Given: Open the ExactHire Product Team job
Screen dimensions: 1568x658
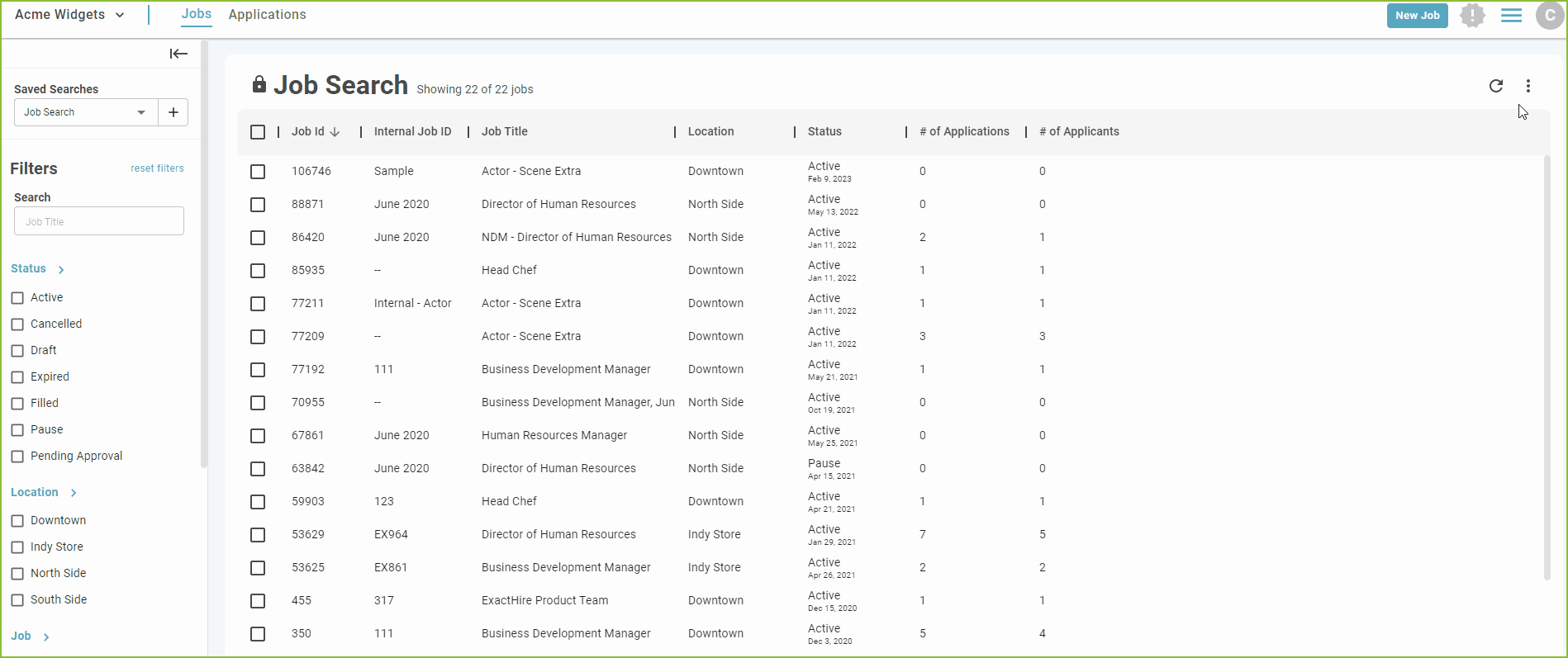Looking at the screenshot, I should tap(544, 600).
